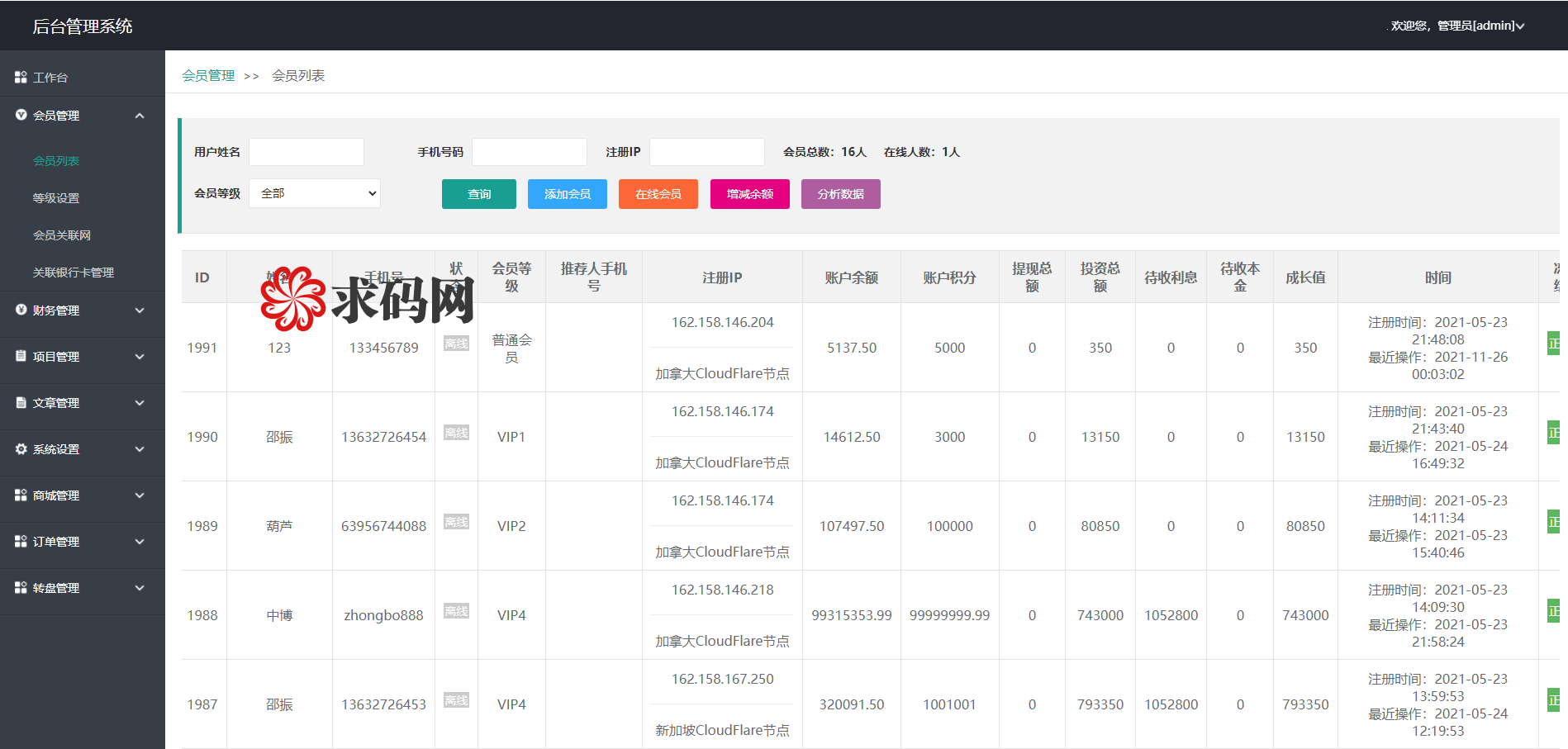Open 等级设置 from the sidebar
Viewport: 1568px width, 749px height.
(55, 197)
